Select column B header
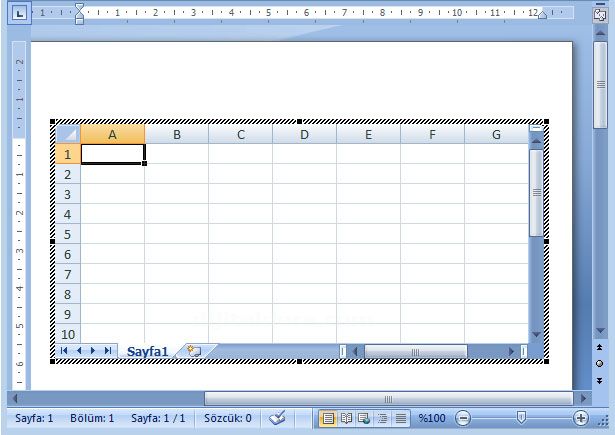This screenshot has height=435, width=615. 176,134
